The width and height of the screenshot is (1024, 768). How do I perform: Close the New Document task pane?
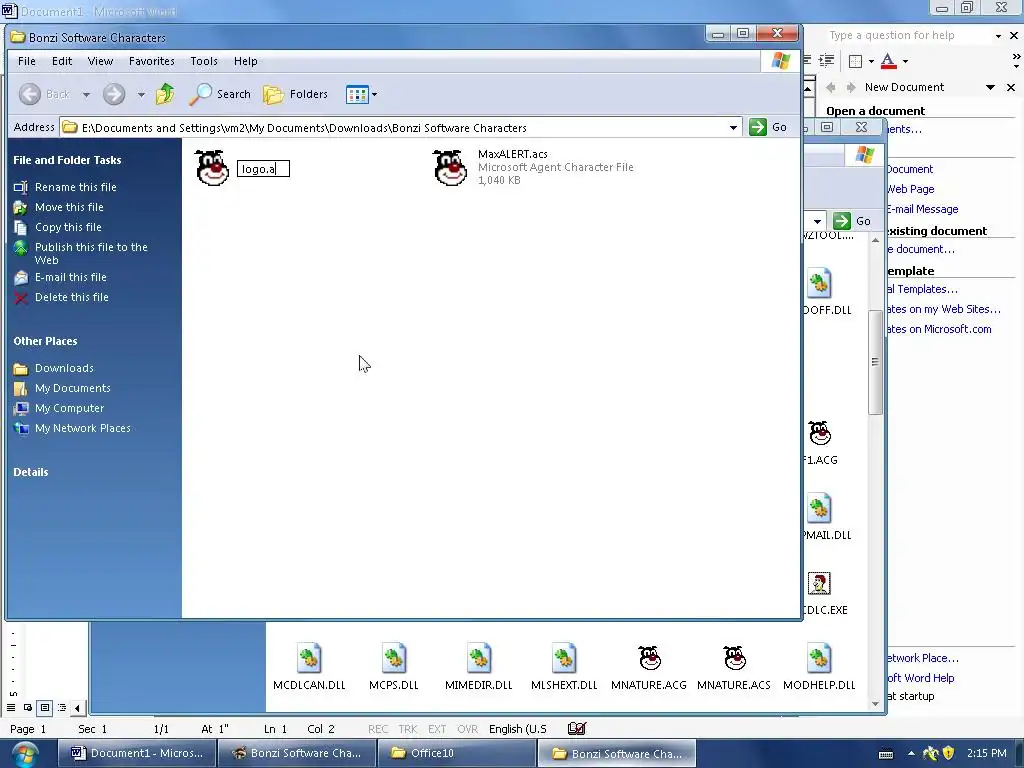[1011, 87]
